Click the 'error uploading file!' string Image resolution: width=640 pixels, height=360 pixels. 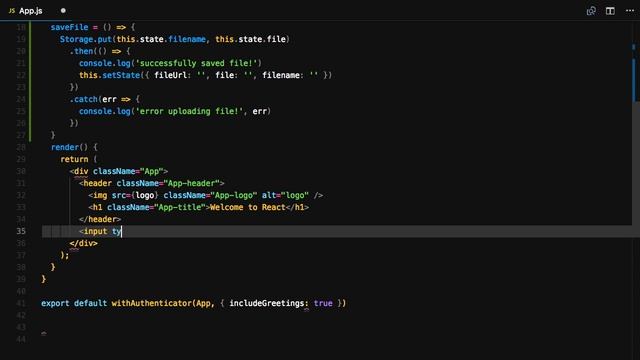[189, 111]
